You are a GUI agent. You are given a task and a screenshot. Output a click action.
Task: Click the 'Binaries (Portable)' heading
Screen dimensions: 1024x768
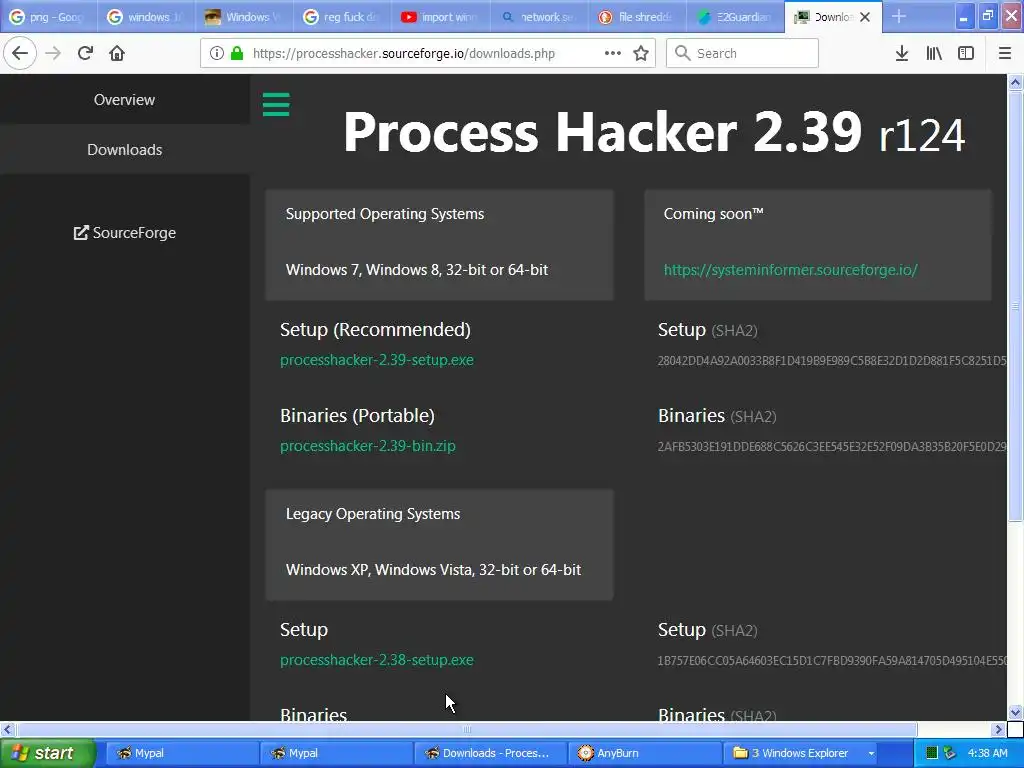click(357, 416)
